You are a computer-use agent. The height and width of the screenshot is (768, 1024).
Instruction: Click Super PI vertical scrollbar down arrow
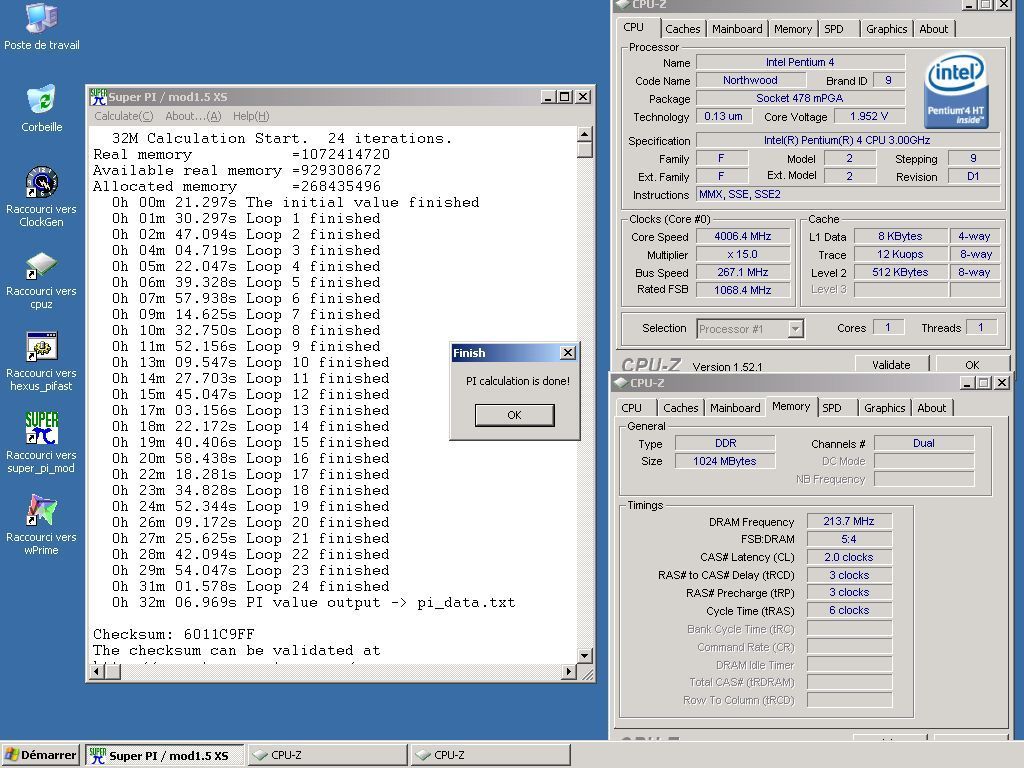pos(584,655)
